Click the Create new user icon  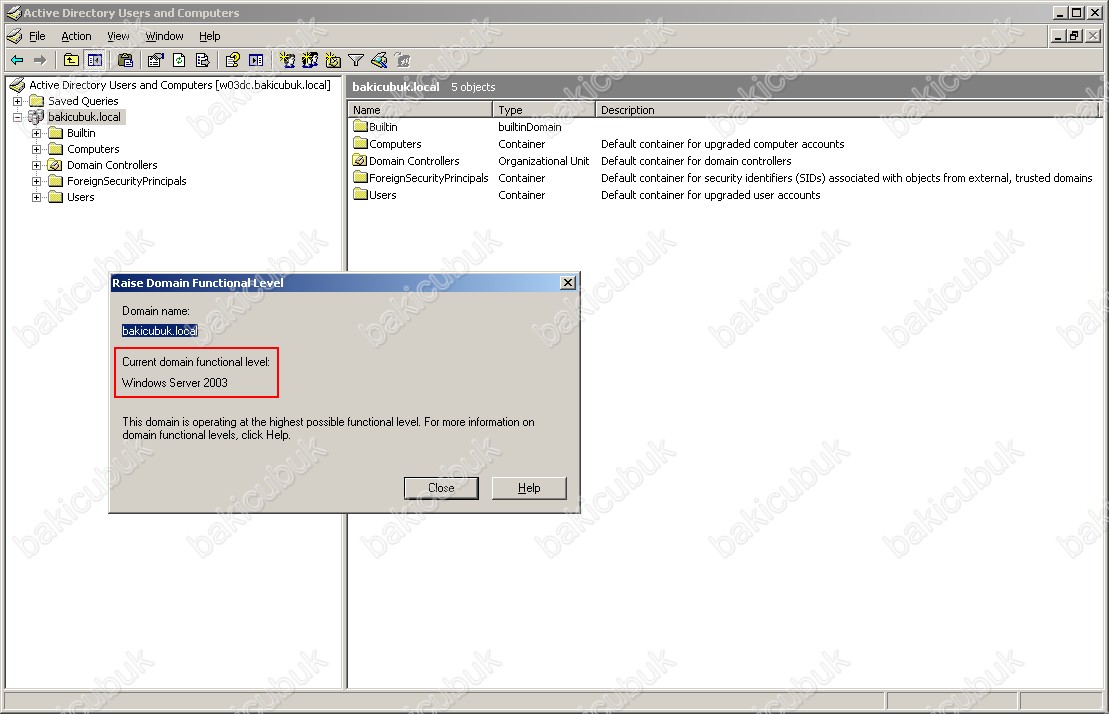(x=287, y=61)
